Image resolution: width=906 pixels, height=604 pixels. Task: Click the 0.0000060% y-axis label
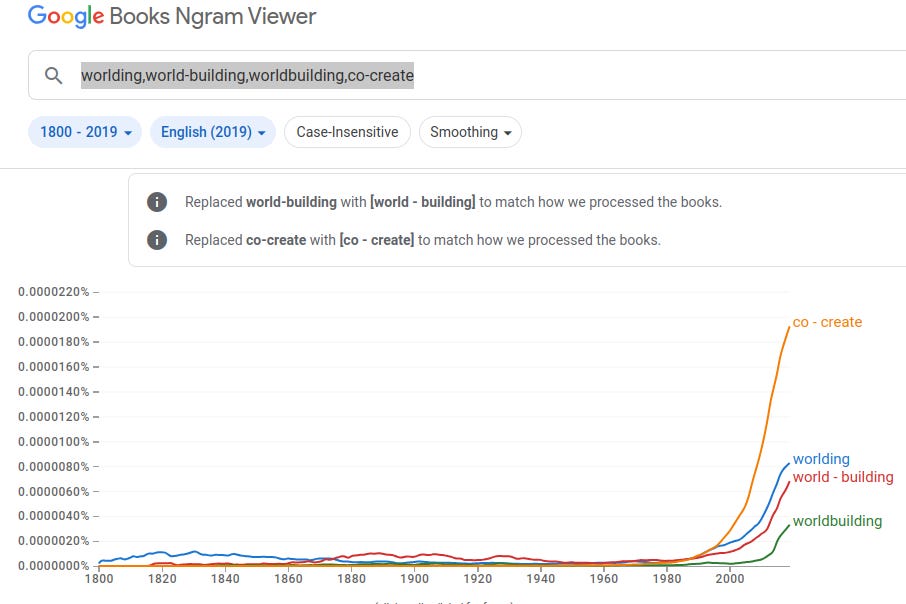[54, 491]
